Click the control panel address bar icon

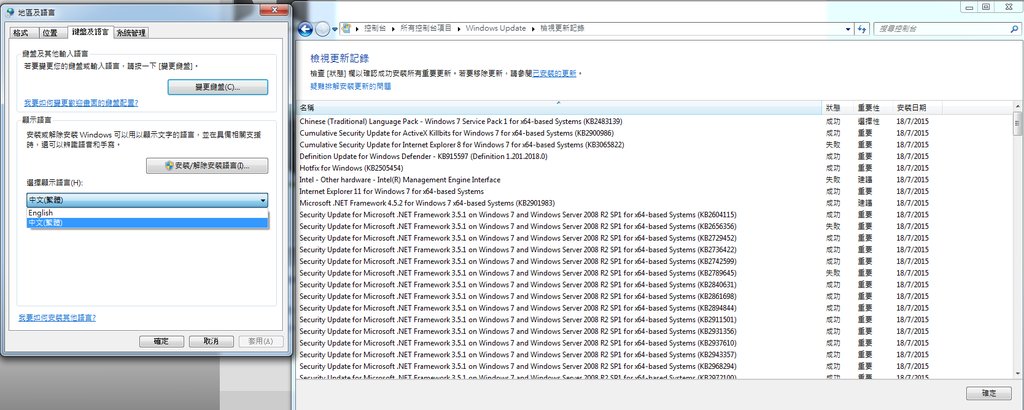347,29
